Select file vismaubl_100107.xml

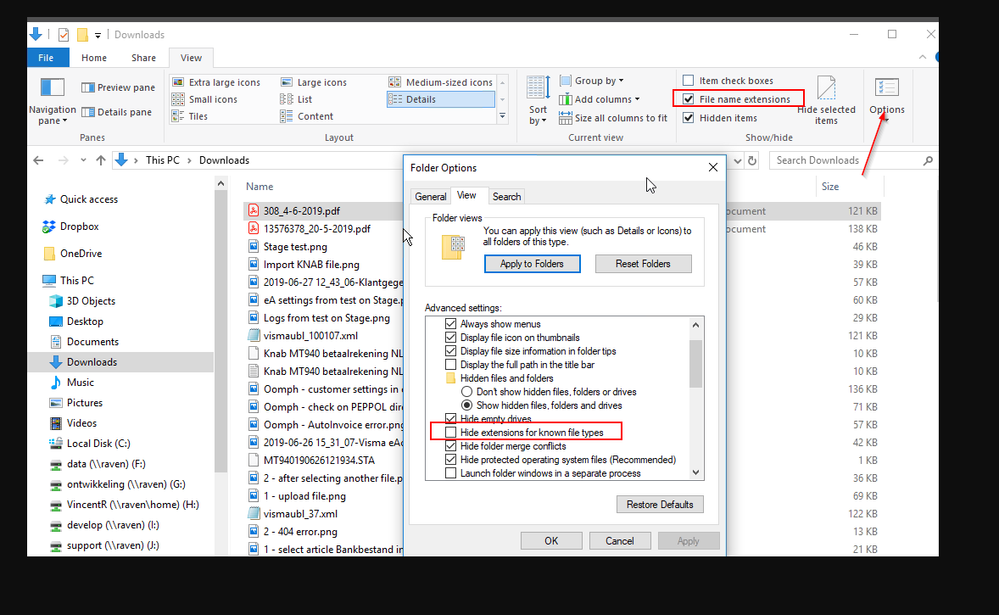pos(310,336)
